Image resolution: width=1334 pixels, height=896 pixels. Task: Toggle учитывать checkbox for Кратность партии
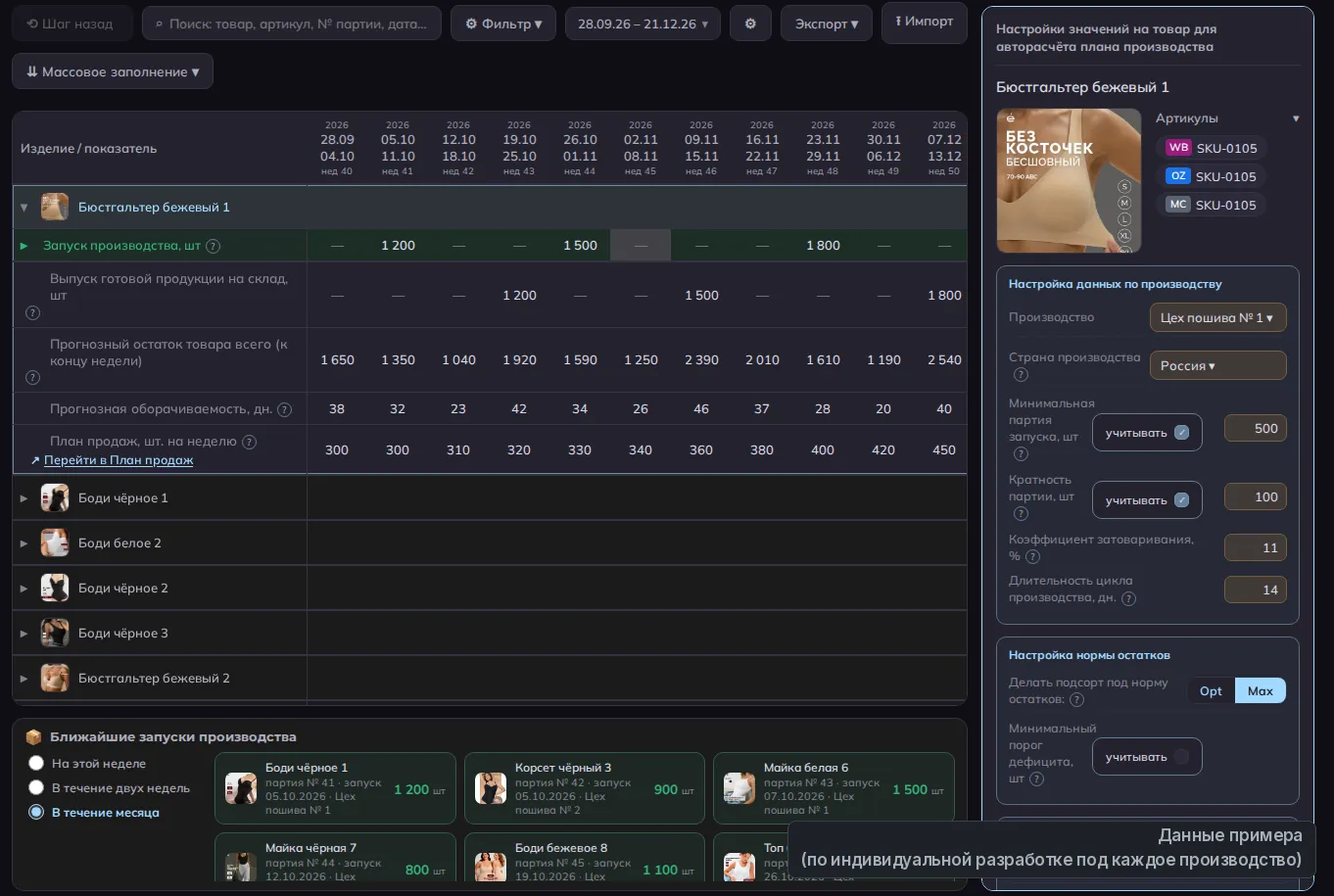(x=1181, y=500)
